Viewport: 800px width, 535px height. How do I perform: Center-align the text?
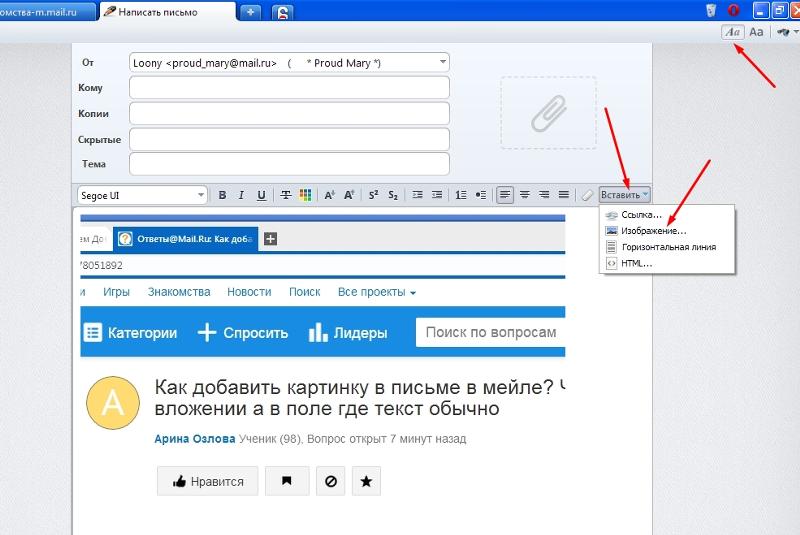(x=524, y=195)
